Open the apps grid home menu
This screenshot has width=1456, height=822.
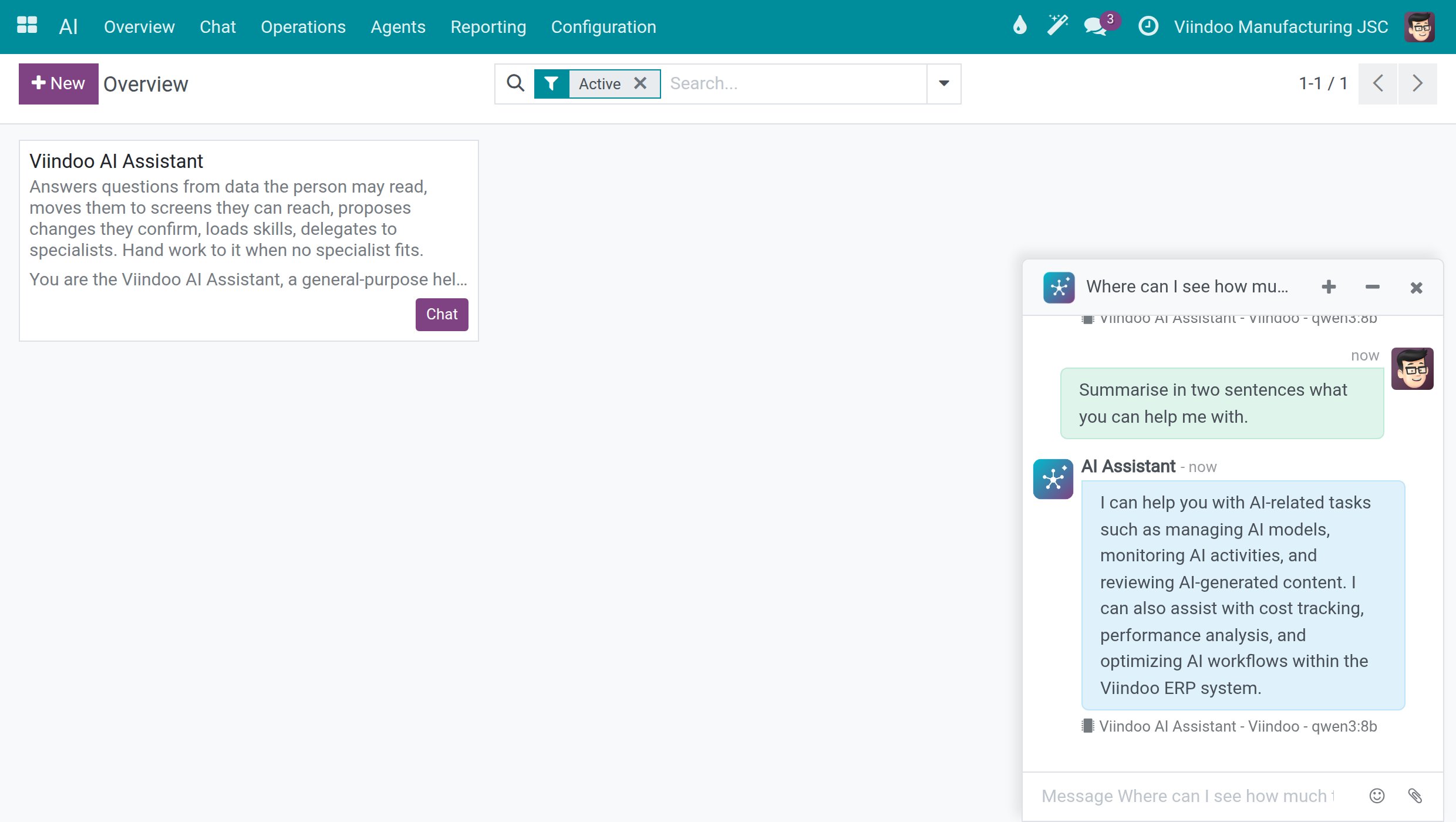pos(27,26)
